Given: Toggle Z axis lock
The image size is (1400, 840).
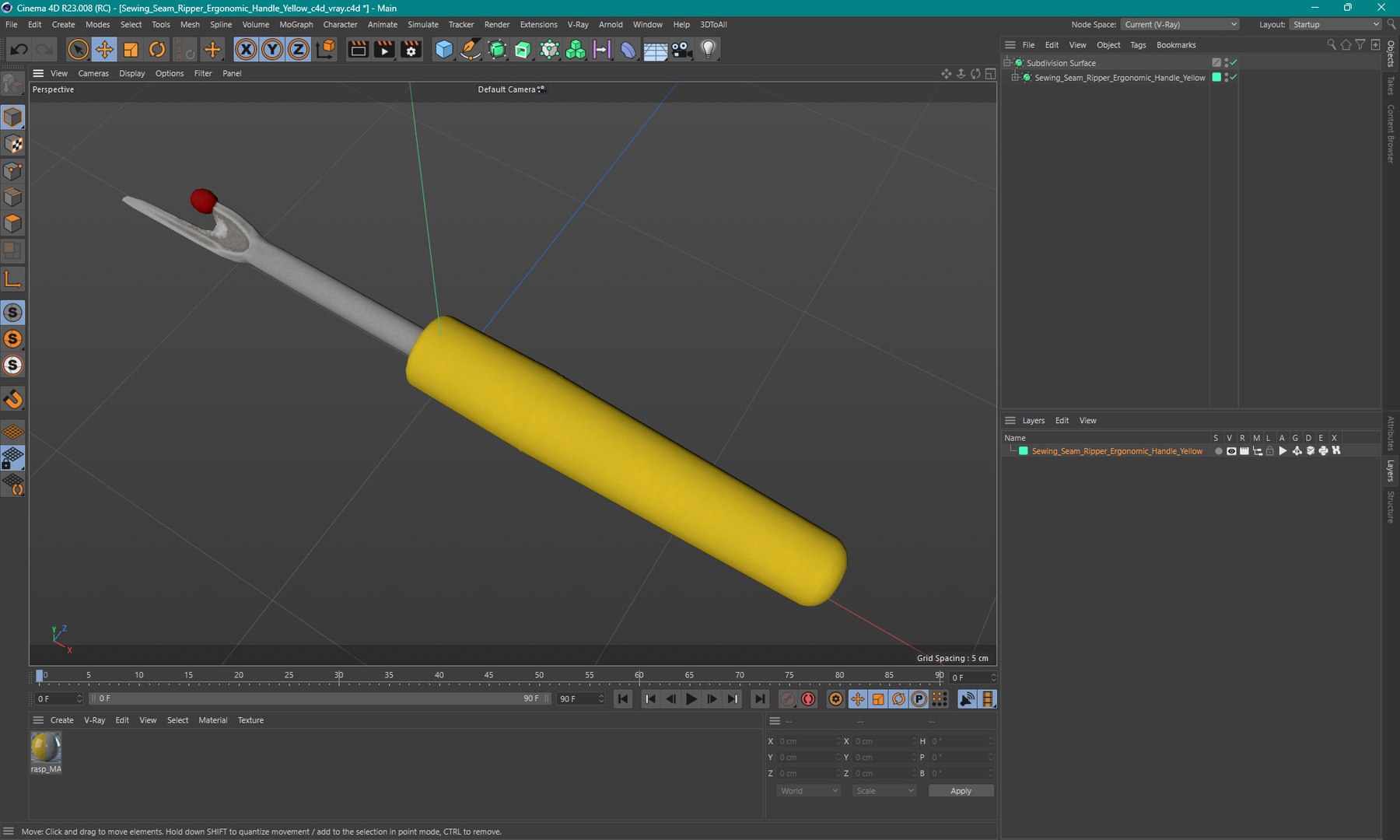Looking at the screenshot, I should click(x=299, y=50).
